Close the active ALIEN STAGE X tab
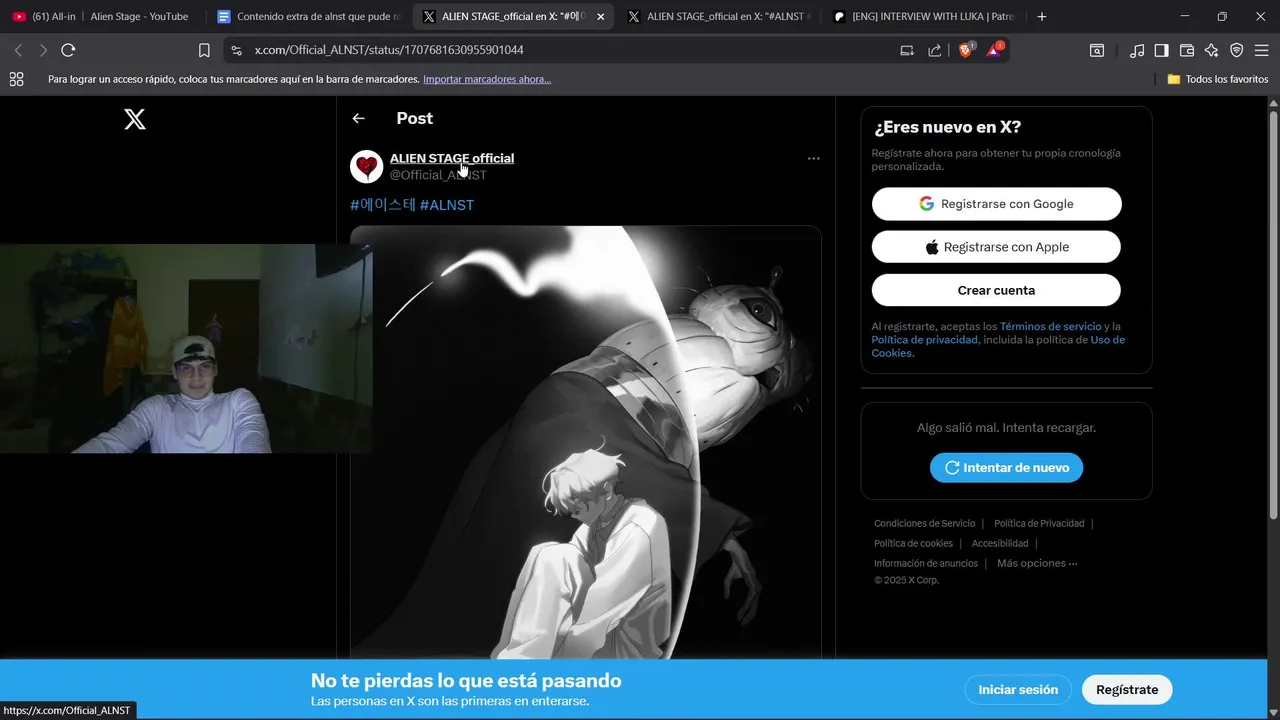The image size is (1280, 720). [600, 17]
